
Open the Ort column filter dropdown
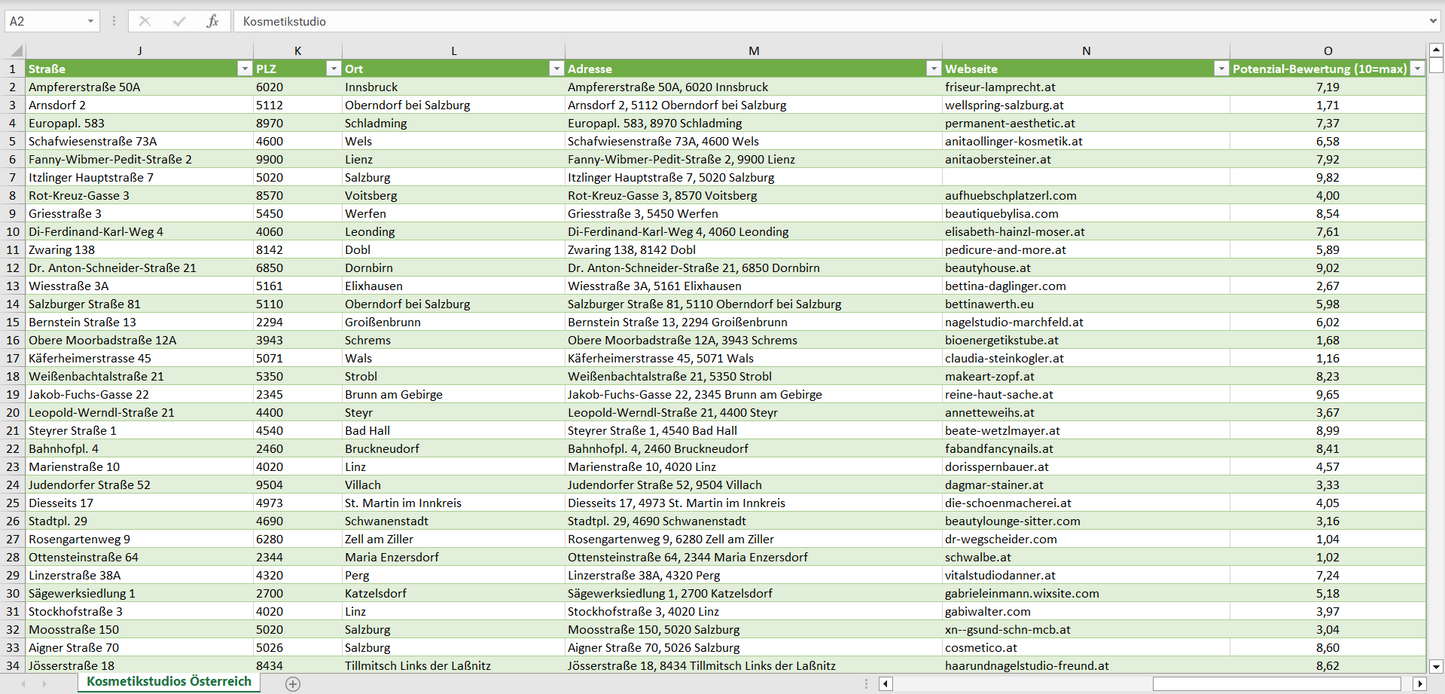coord(557,68)
